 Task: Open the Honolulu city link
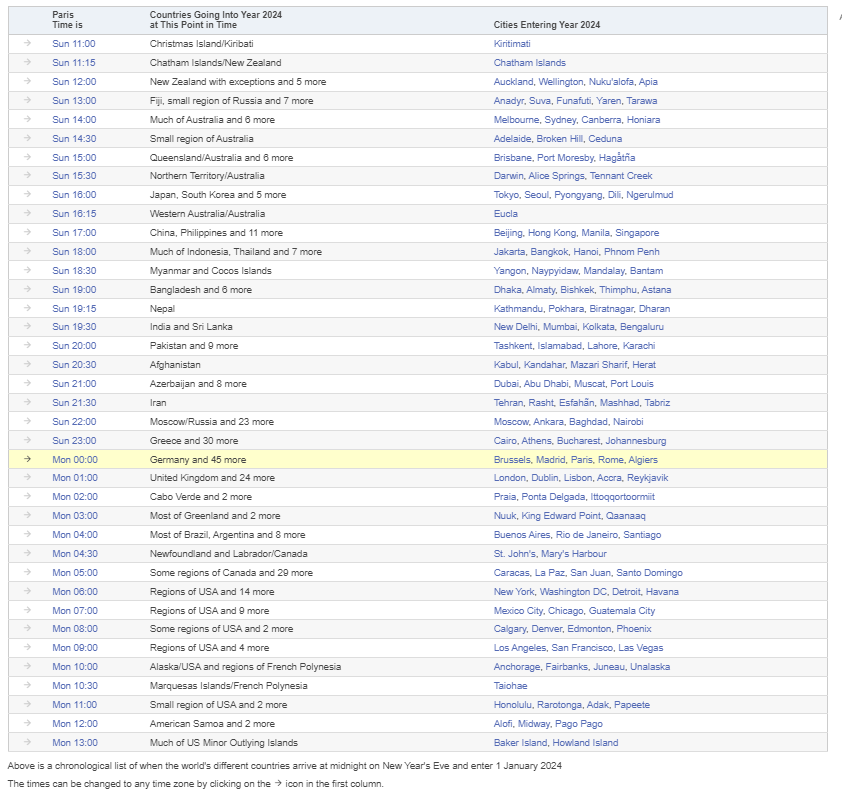click(513, 705)
